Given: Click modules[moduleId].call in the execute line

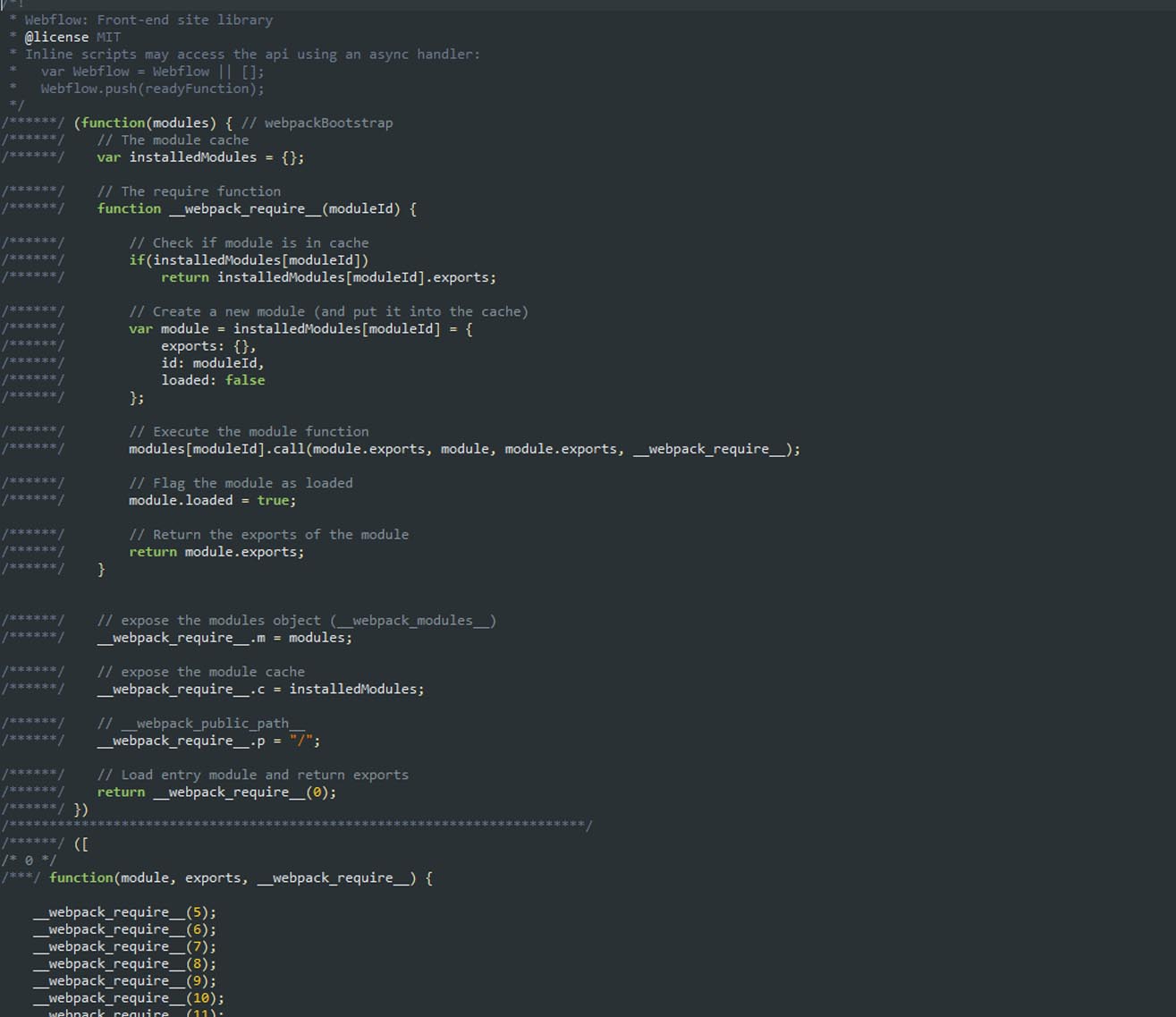Looking at the screenshot, I should point(216,449).
